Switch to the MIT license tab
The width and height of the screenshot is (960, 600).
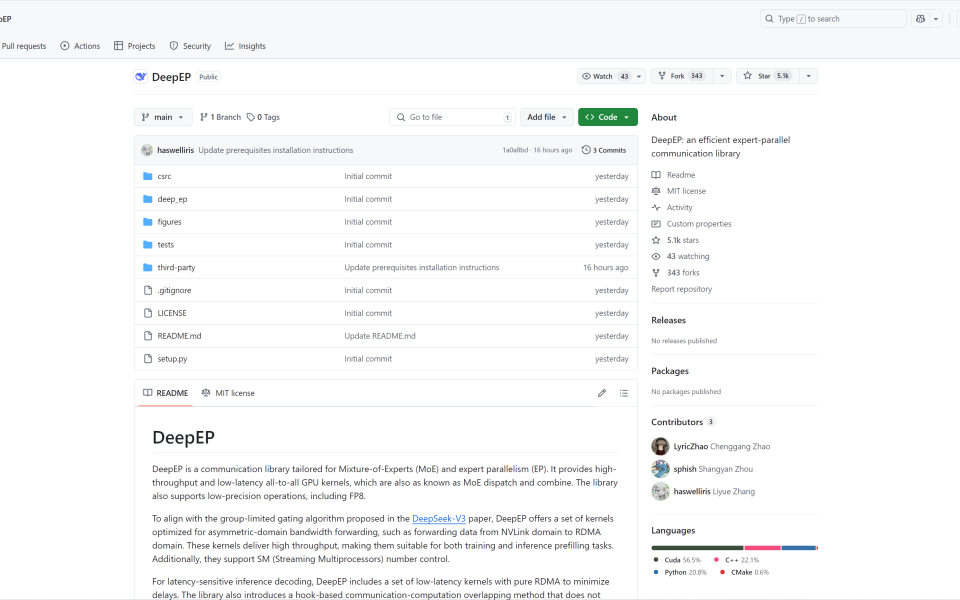click(x=228, y=393)
